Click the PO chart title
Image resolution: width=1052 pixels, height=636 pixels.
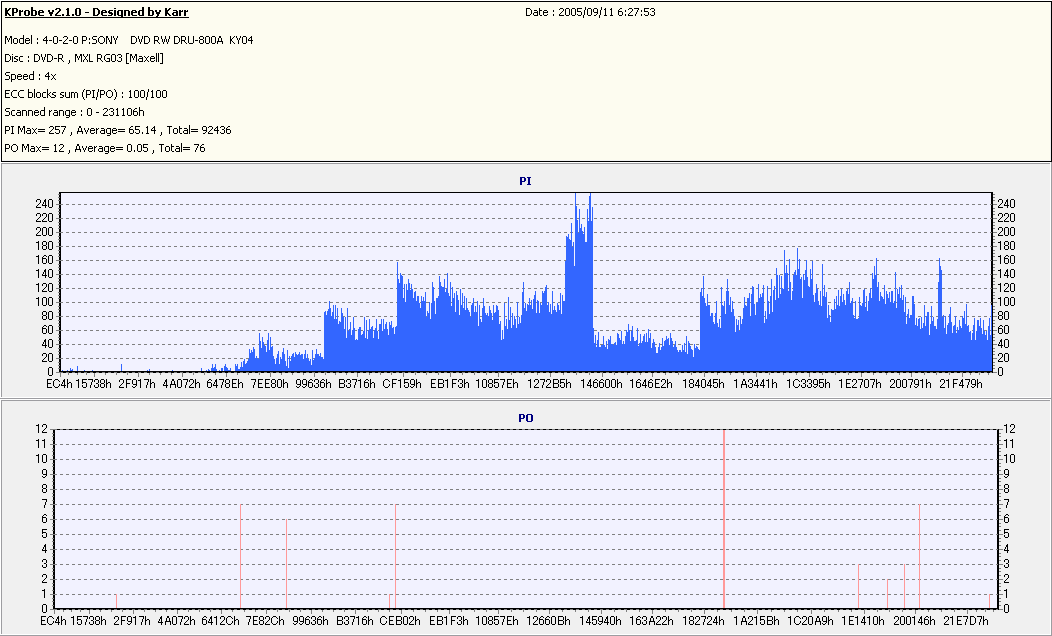[x=525, y=418]
